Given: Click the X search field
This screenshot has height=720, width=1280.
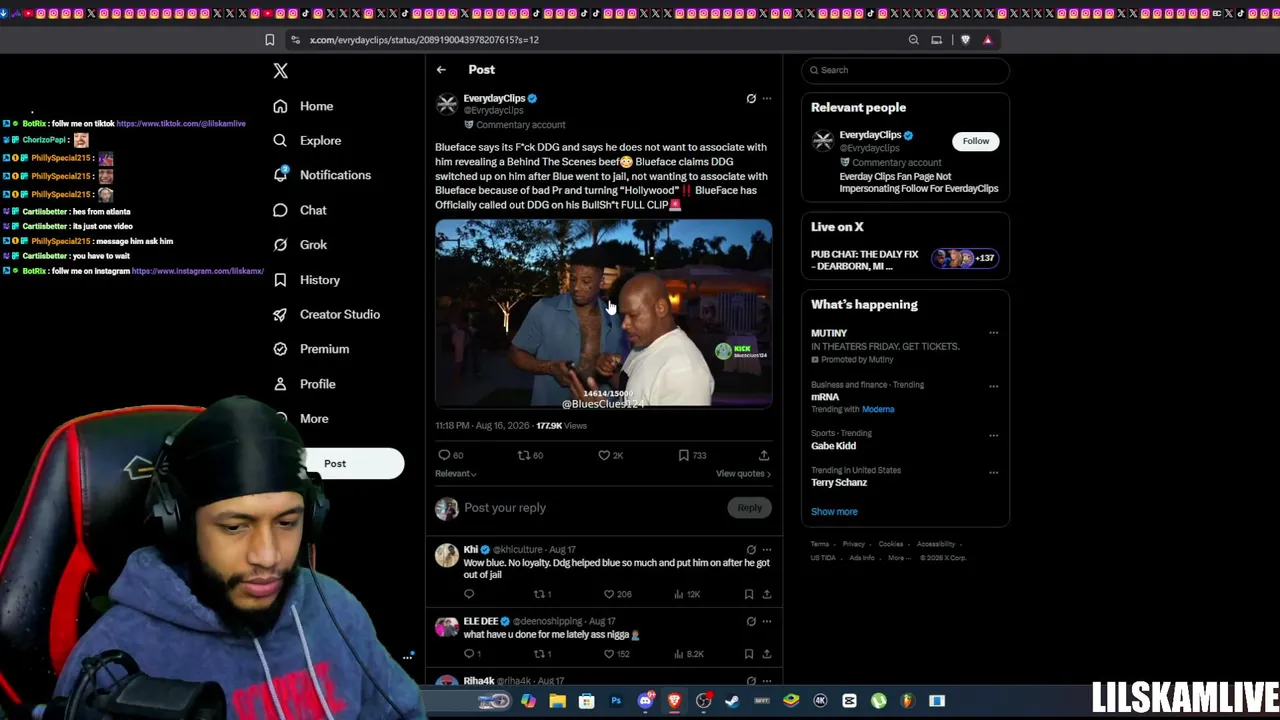Looking at the screenshot, I should (905, 70).
